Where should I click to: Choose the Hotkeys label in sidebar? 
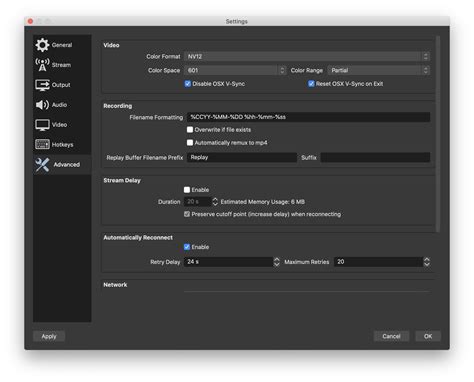click(62, 145)
